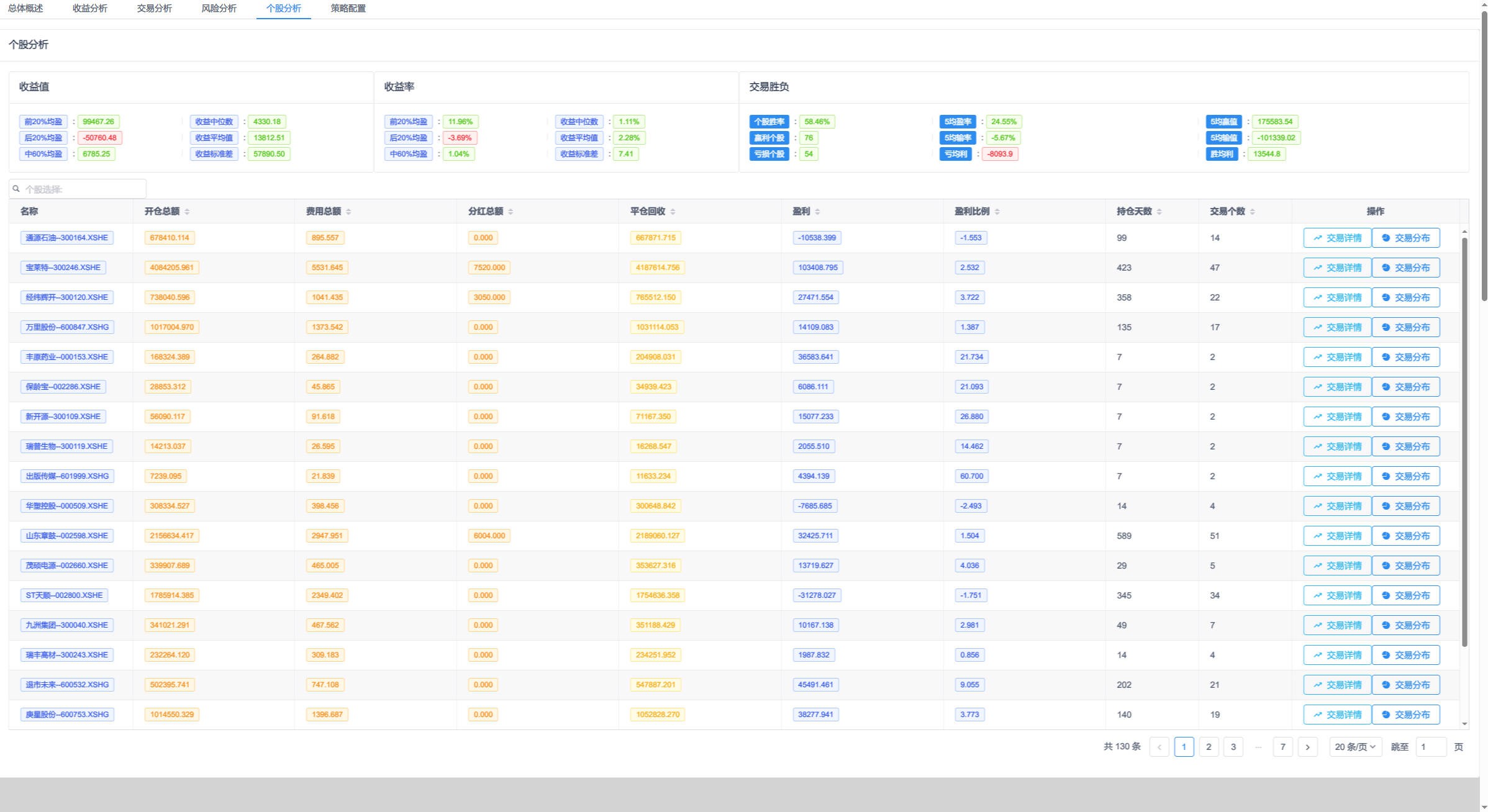Switch to the 策略配置 tab
1488x812 pixels.
(348, 9)
